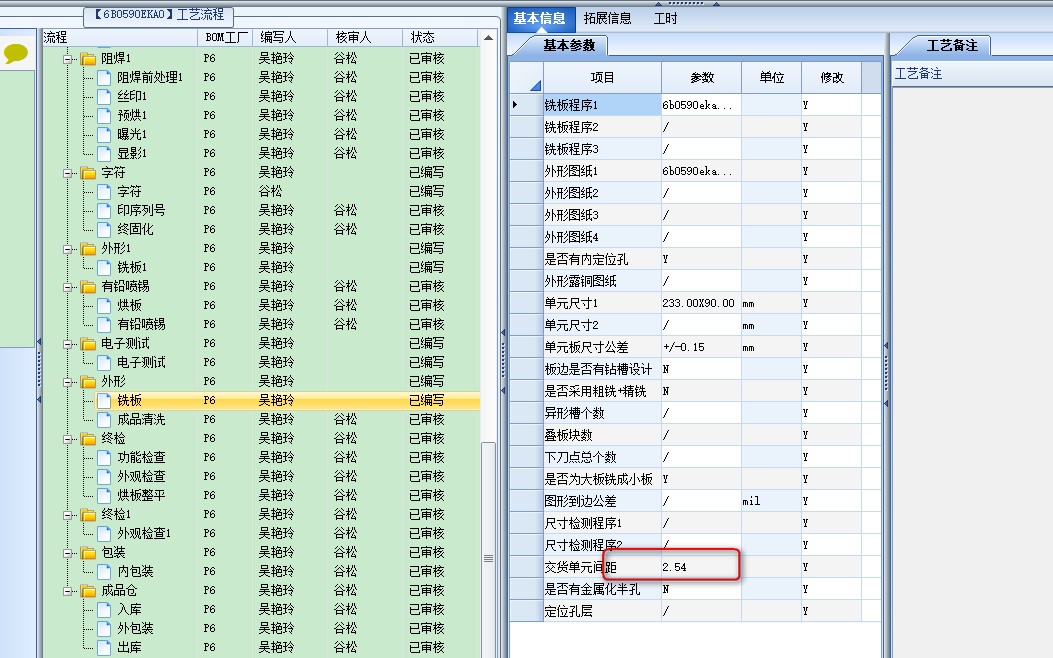Collapse the 外形1 tree group

coord(68,249)
